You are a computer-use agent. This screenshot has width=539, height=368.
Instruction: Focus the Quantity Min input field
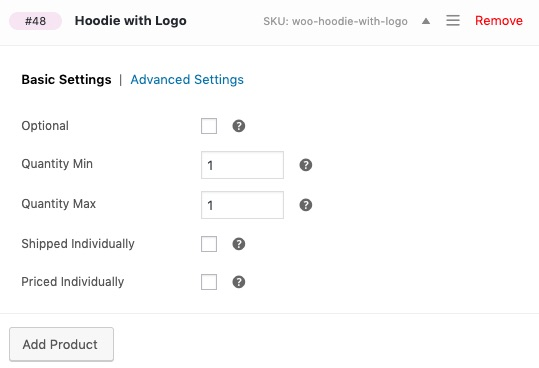(242, 165)
